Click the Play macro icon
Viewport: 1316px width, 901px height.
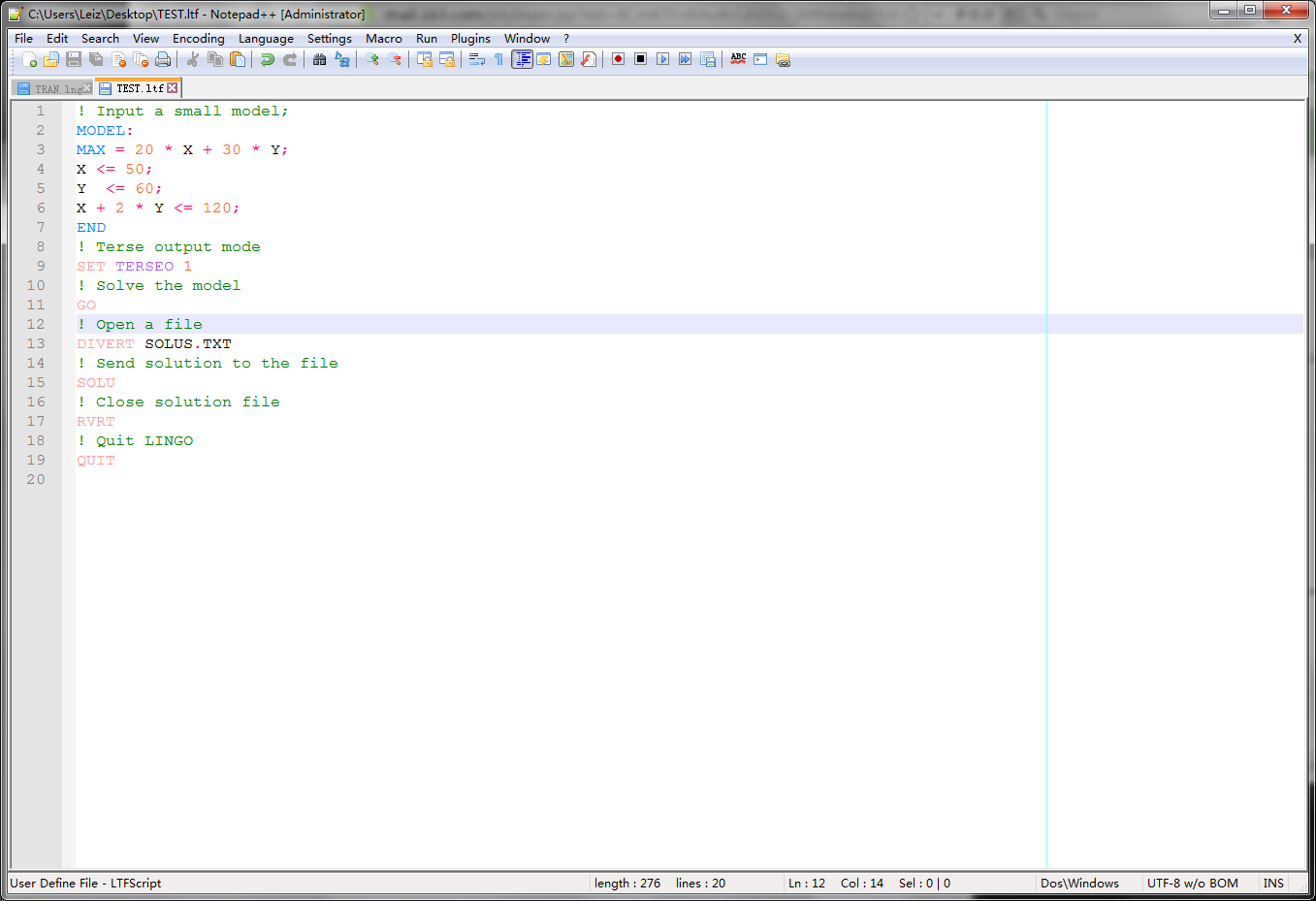coord(662,60)
